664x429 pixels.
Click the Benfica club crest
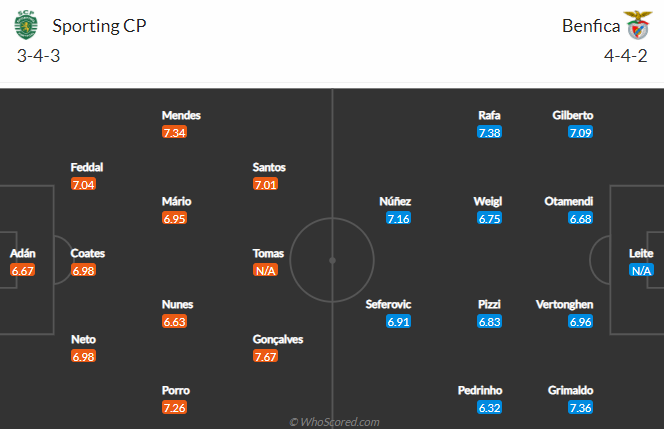pyautogui.click(x=638, y=25)
